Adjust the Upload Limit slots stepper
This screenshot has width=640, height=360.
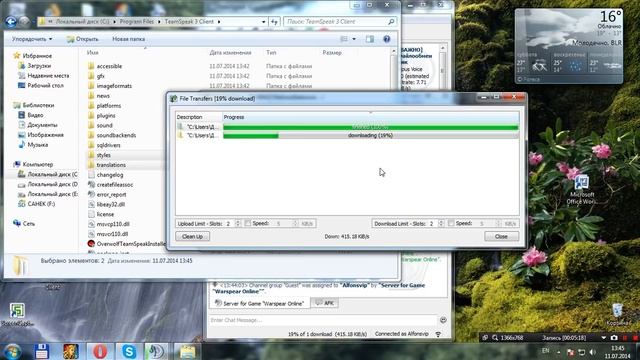238,224
